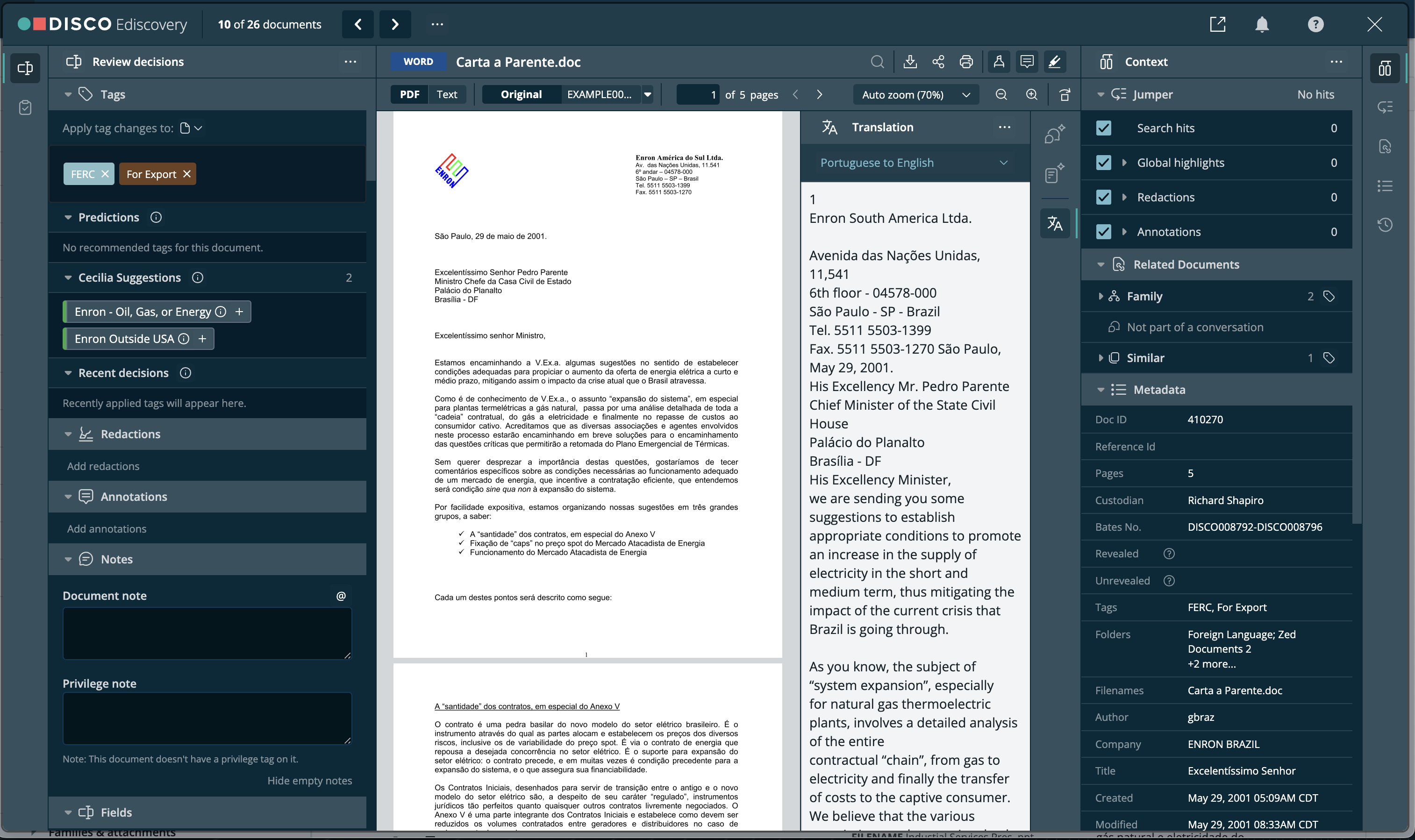Screen dimensions: 1415x840
Task: Click +2 more folders link
Action: click(1211, 664)
